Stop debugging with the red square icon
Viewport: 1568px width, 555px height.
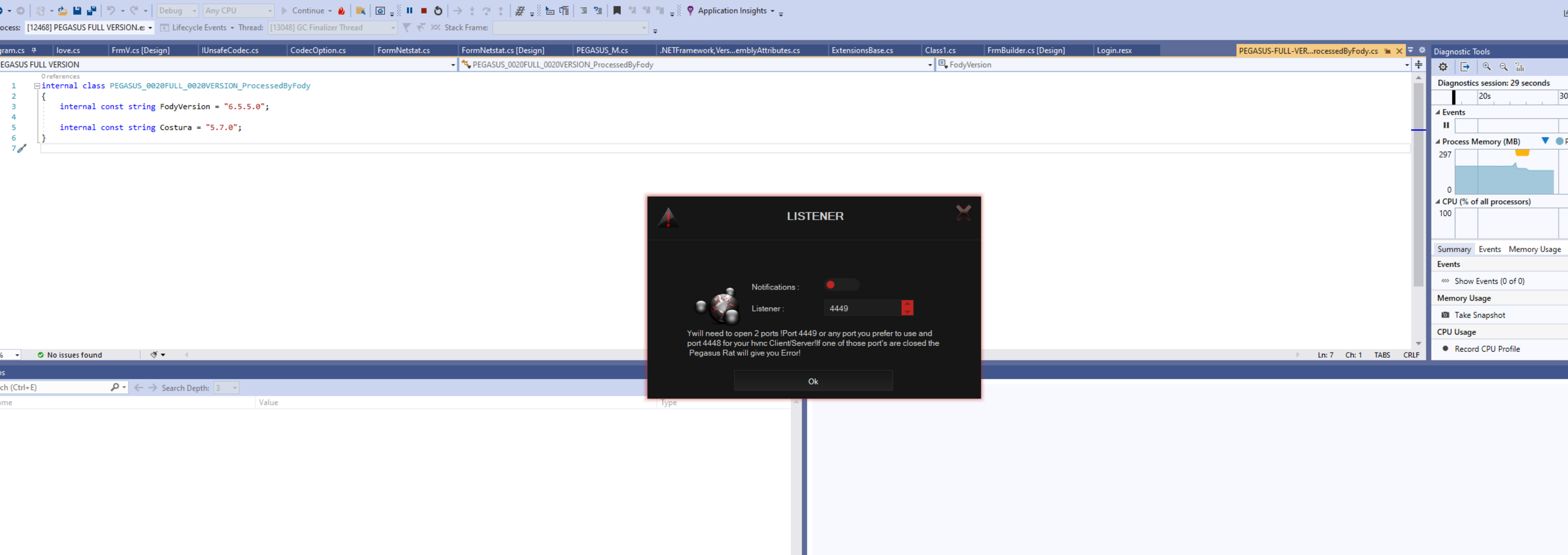[424, 10]
